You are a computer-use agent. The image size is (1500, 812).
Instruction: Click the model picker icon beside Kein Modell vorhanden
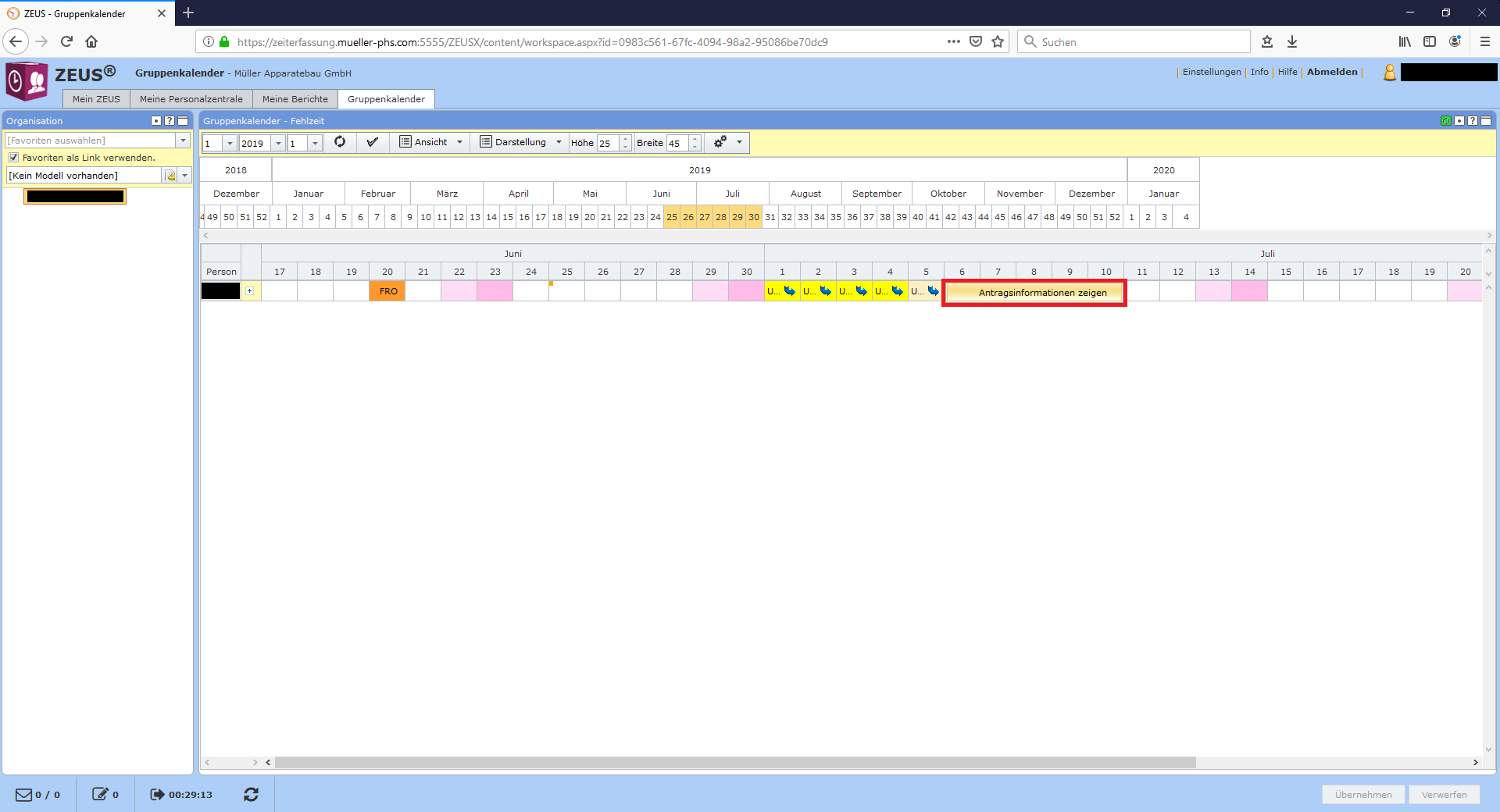170,176
